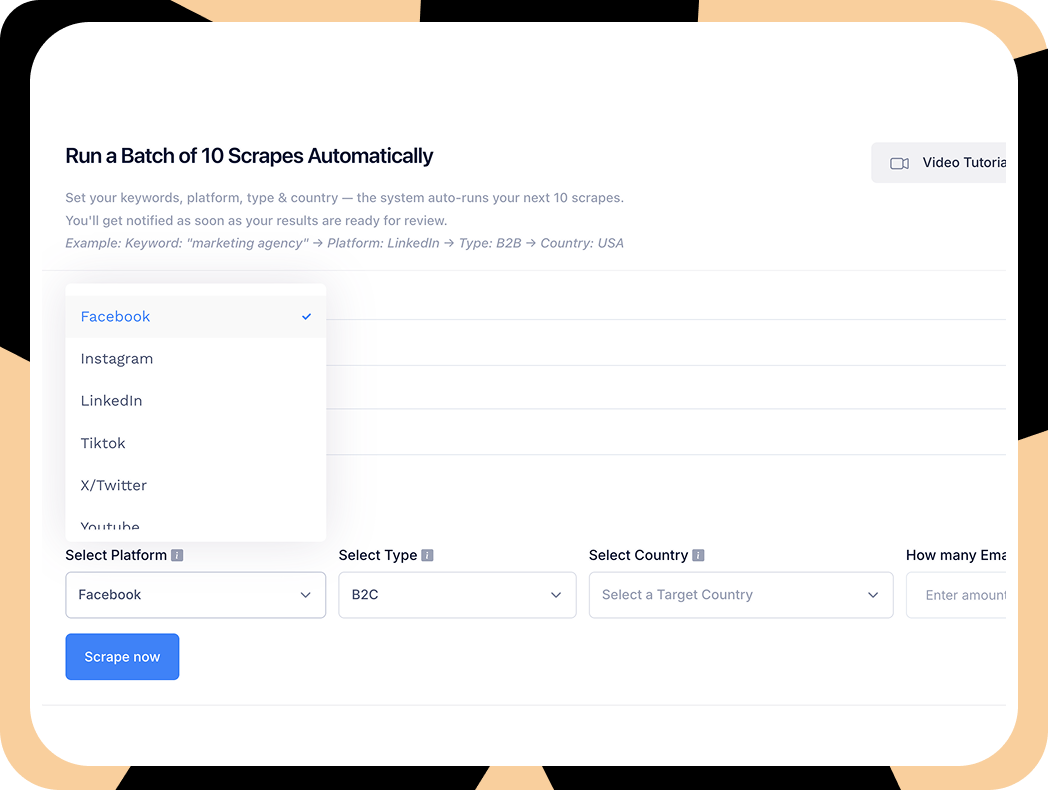Click chevron in Target Country dropdown
The width and height of the screenshot is (1048, 790).
point(873,595)
